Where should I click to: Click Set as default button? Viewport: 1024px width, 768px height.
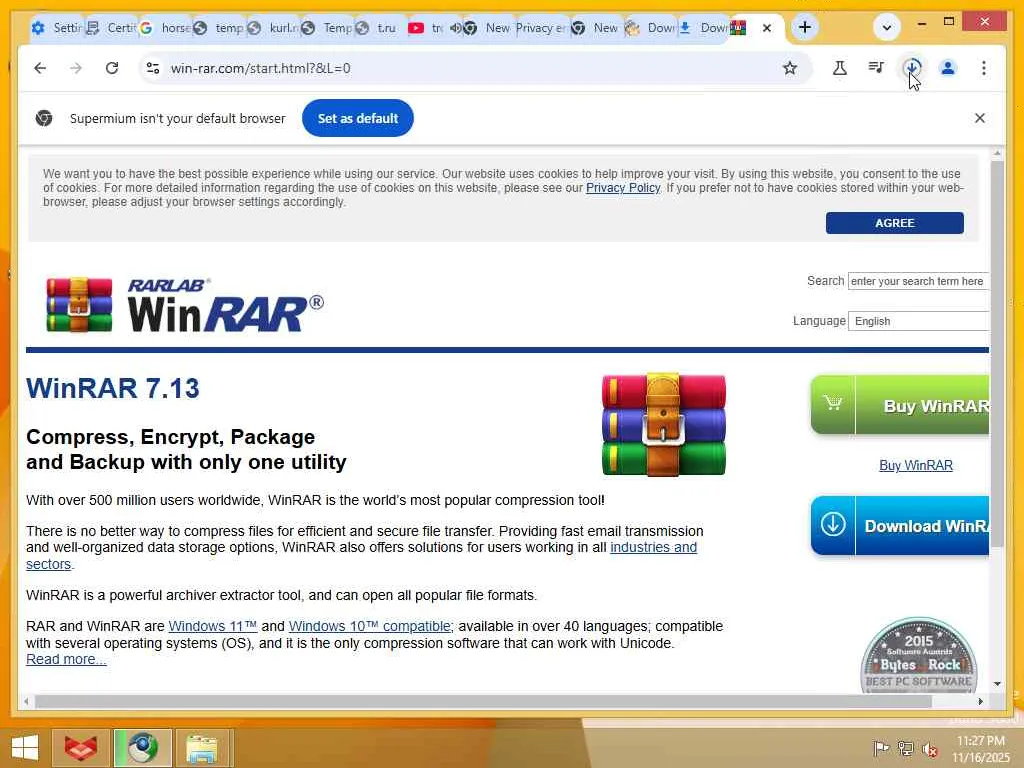point(357,118)
